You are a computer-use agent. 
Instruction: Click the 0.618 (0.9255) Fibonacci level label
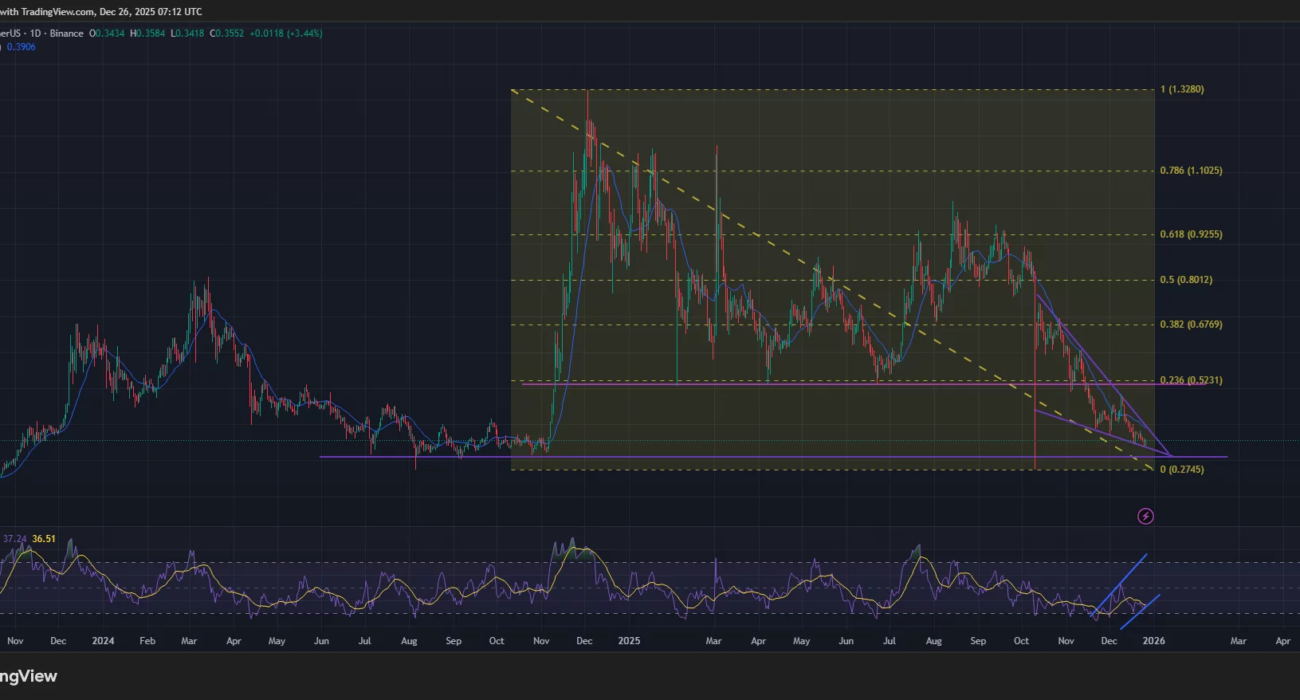pos(1190,235)
